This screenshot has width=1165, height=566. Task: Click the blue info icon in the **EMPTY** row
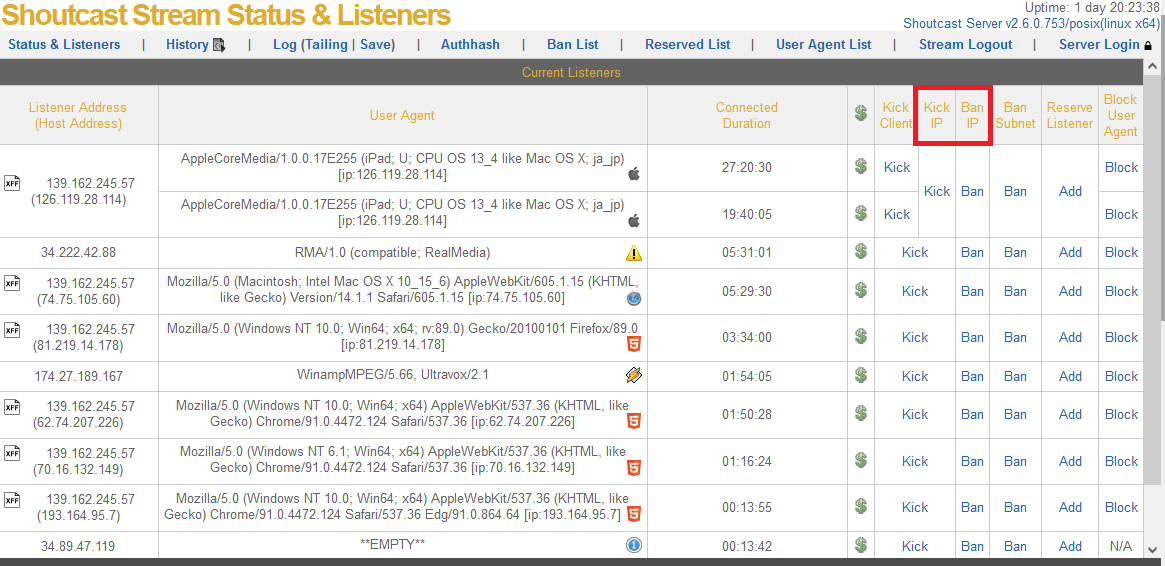click(633, 546)
